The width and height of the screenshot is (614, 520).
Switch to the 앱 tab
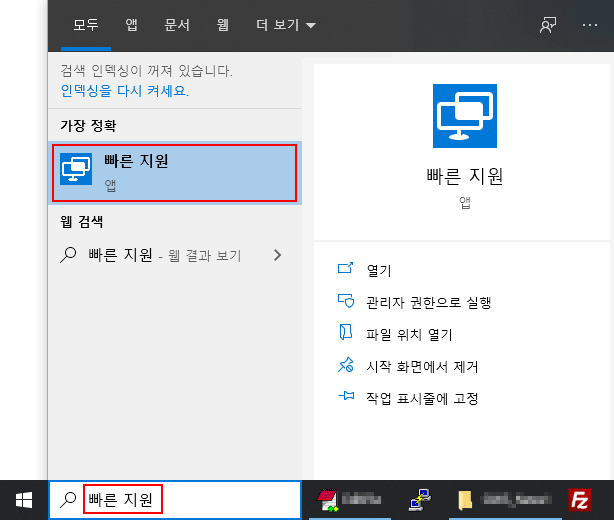point(131,25)
